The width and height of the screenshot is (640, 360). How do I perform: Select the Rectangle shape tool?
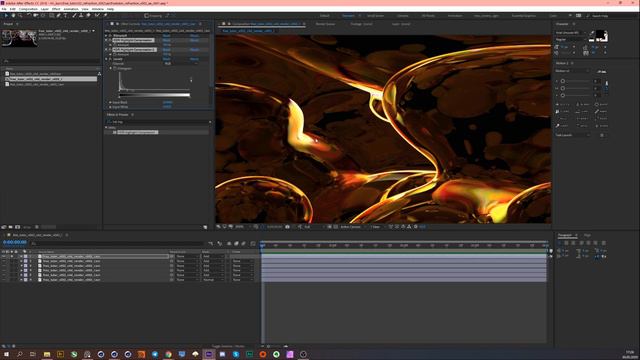click(52, 16)
